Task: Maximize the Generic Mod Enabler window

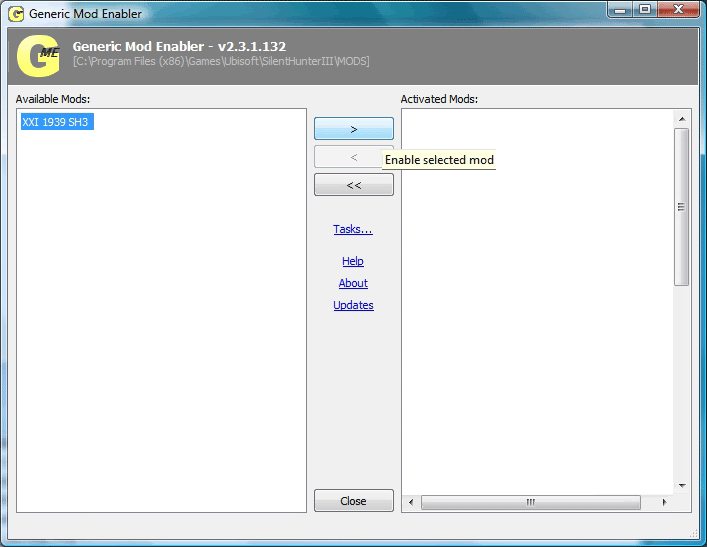Action: [645, 10]
